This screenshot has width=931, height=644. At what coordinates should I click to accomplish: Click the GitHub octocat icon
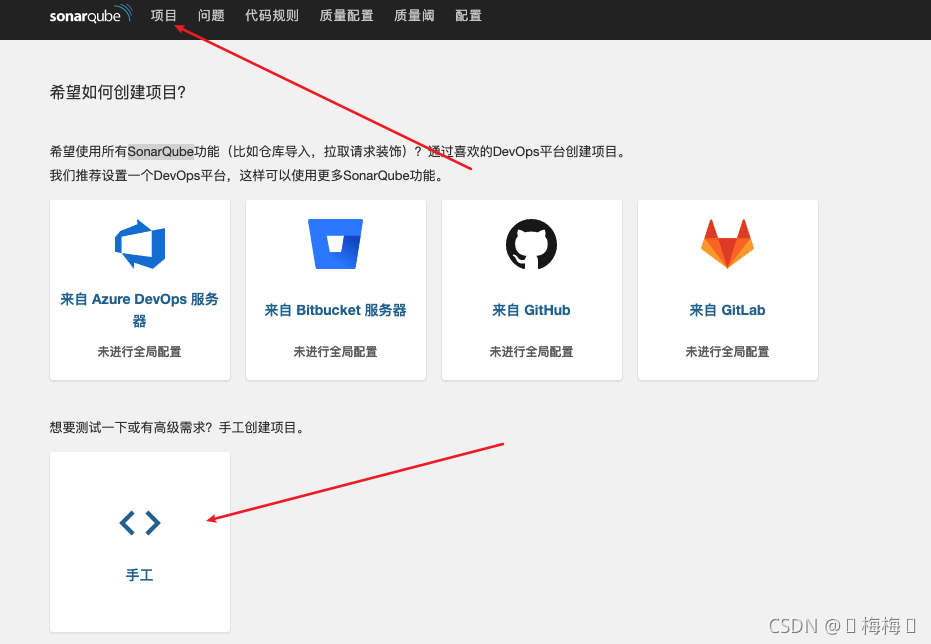coord(531,244)
